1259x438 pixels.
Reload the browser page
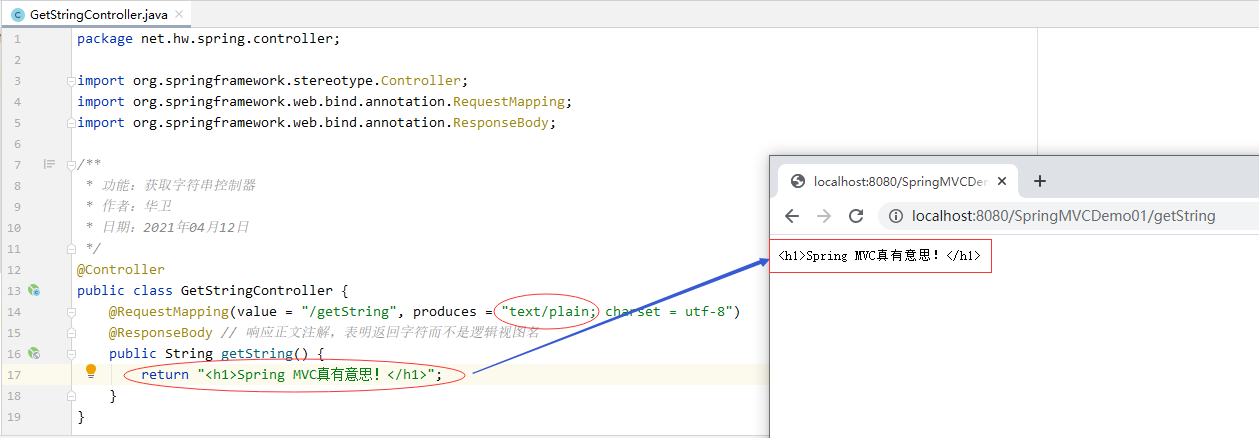point(856,216)
